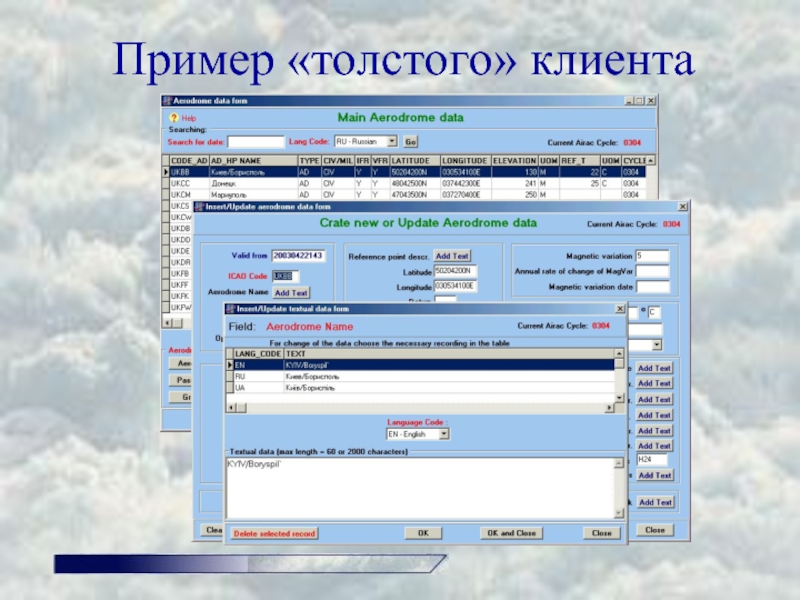
Task: Click the Textual data text area
Action: click(420, 488)
